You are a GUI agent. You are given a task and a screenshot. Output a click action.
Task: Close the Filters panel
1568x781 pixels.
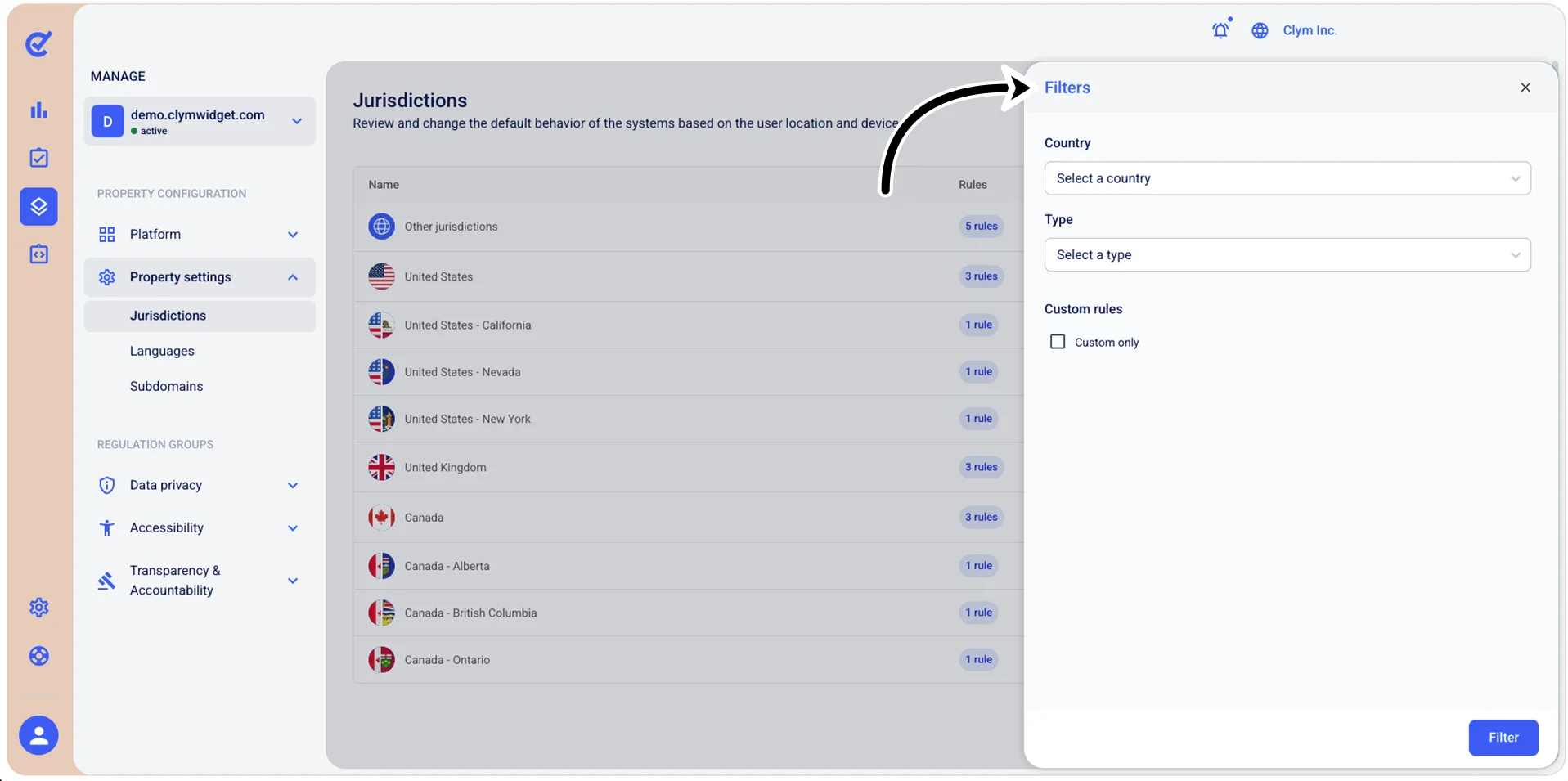point(1525,88)
